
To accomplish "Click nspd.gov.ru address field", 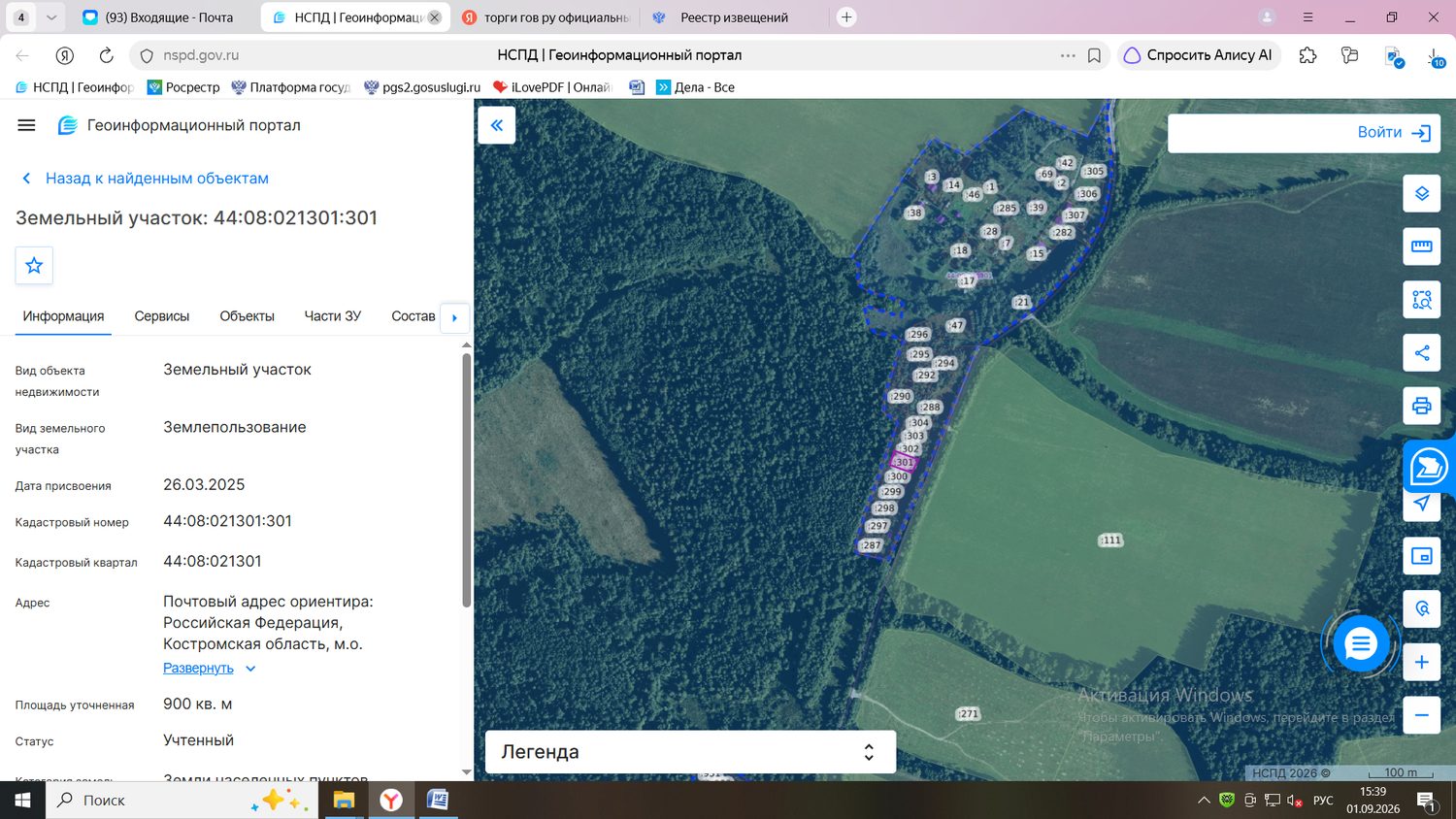I will pyautogui.click(x=201, y=55).
